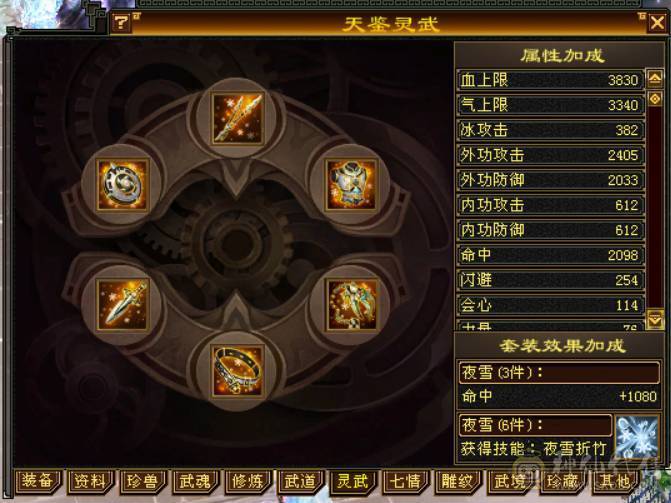This screenshot has height=503, width=671.
Task: Click the 外功攻击 attribute row
Action: 551,155
